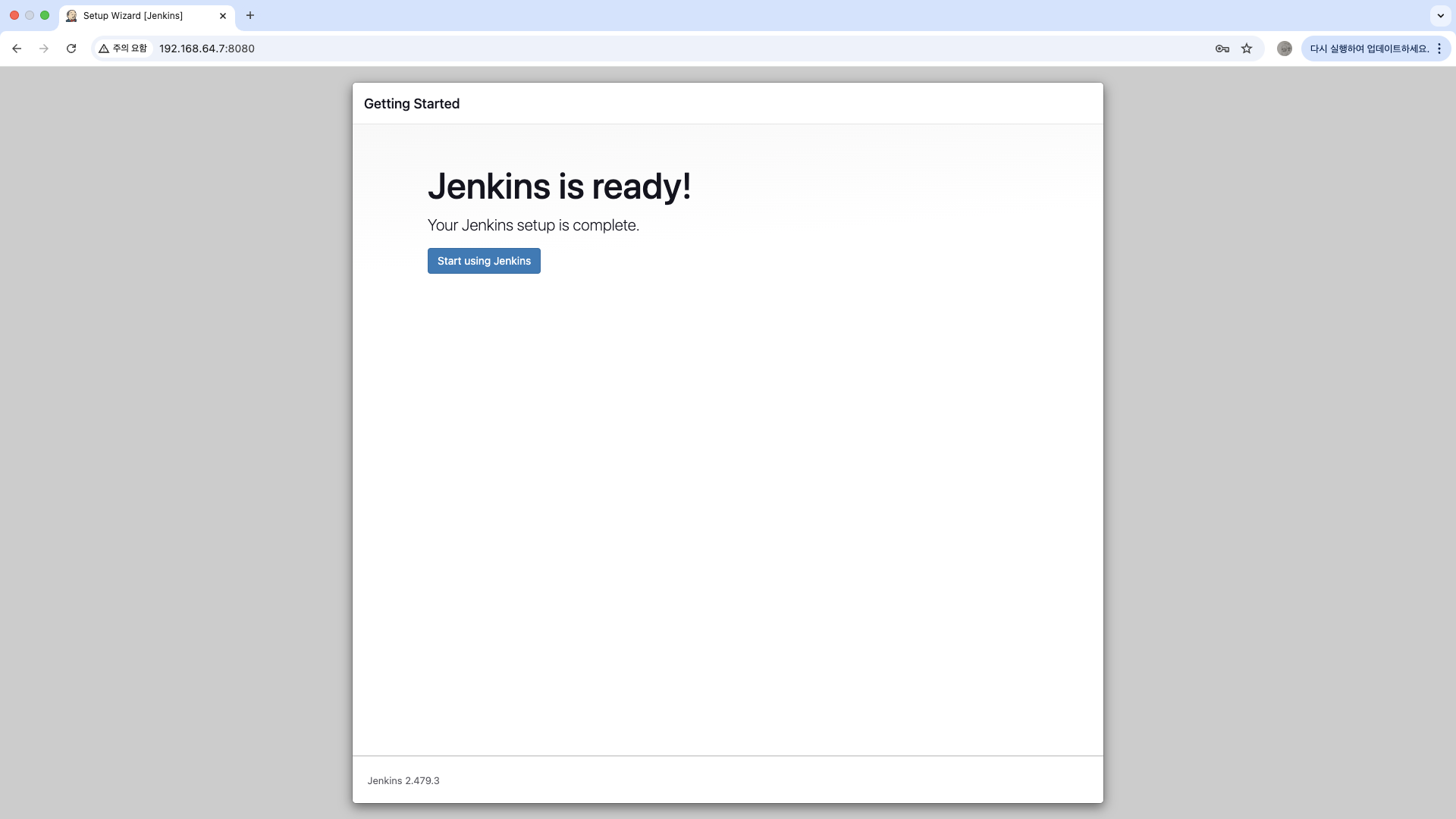1456x819 pixels.
Task: Bookmark this page with the star icon
Action: pyautogui.click(x=1247, y=49)
